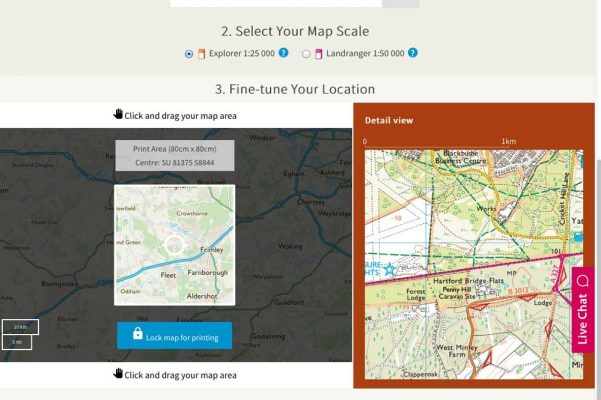This screenshot has height=400, width=601.
Task: Open the Live Chat tab
Action: click(x=583, y=310)
